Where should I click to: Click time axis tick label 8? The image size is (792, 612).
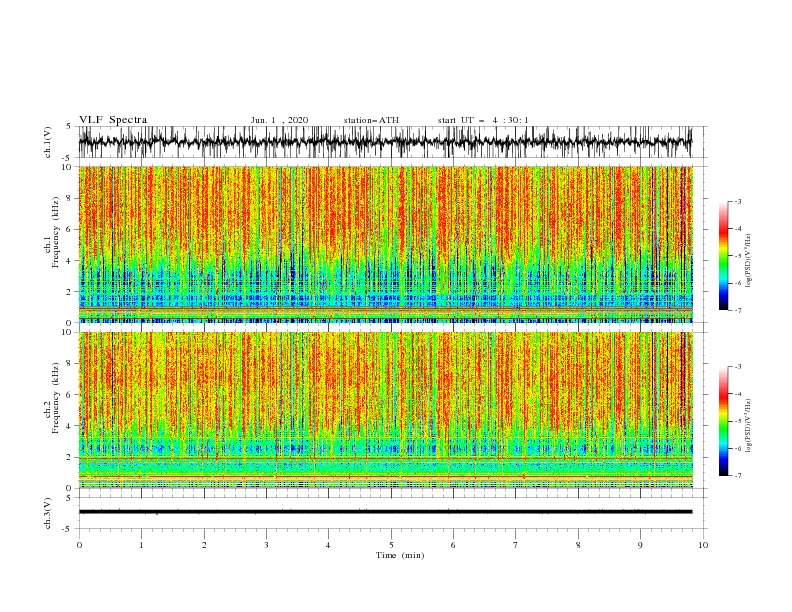(578, 545)
